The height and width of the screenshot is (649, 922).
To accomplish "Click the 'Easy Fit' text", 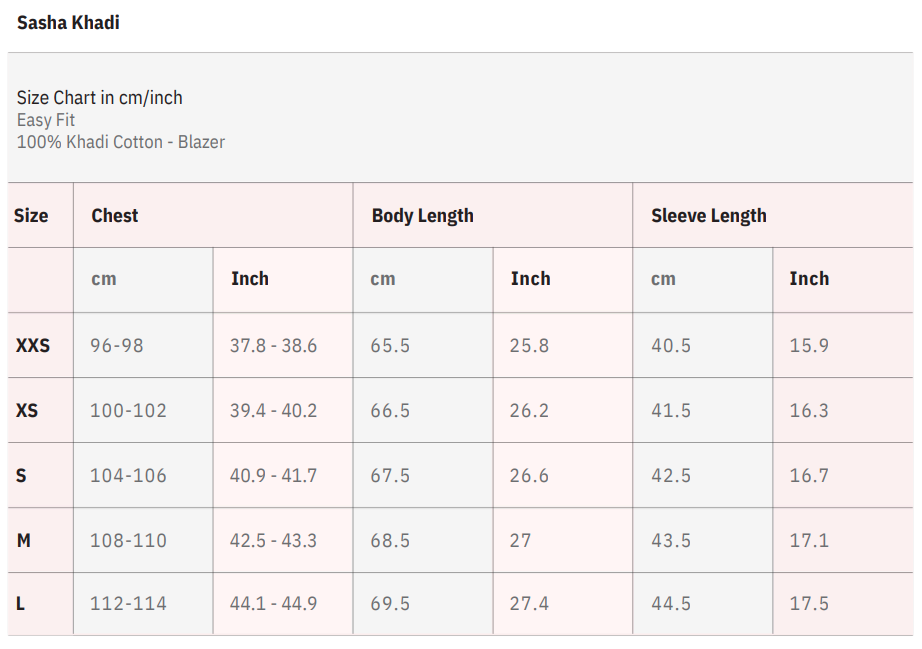I will [46, 120].
